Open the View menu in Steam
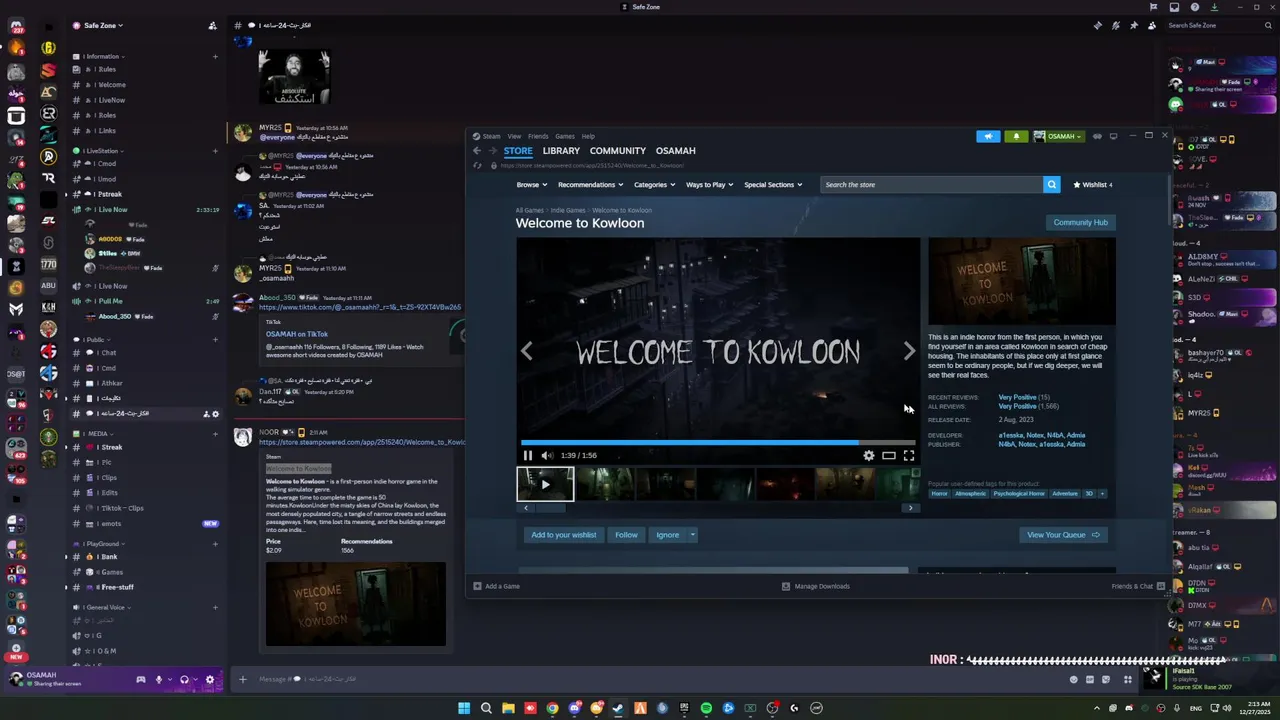Screen dimensions: 1280x720 (x=514, y=136)
